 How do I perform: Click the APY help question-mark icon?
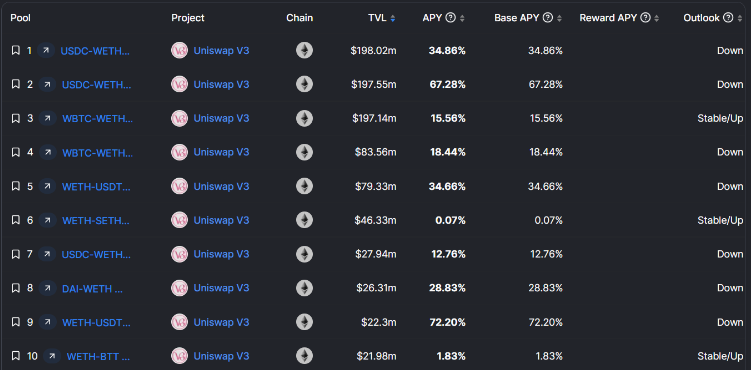coord(450,18)
